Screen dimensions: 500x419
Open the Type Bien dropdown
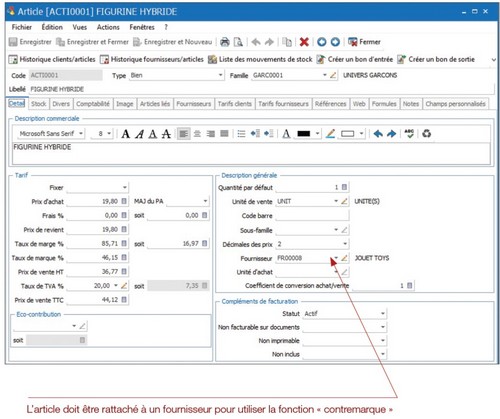click(x=220, y=75)
